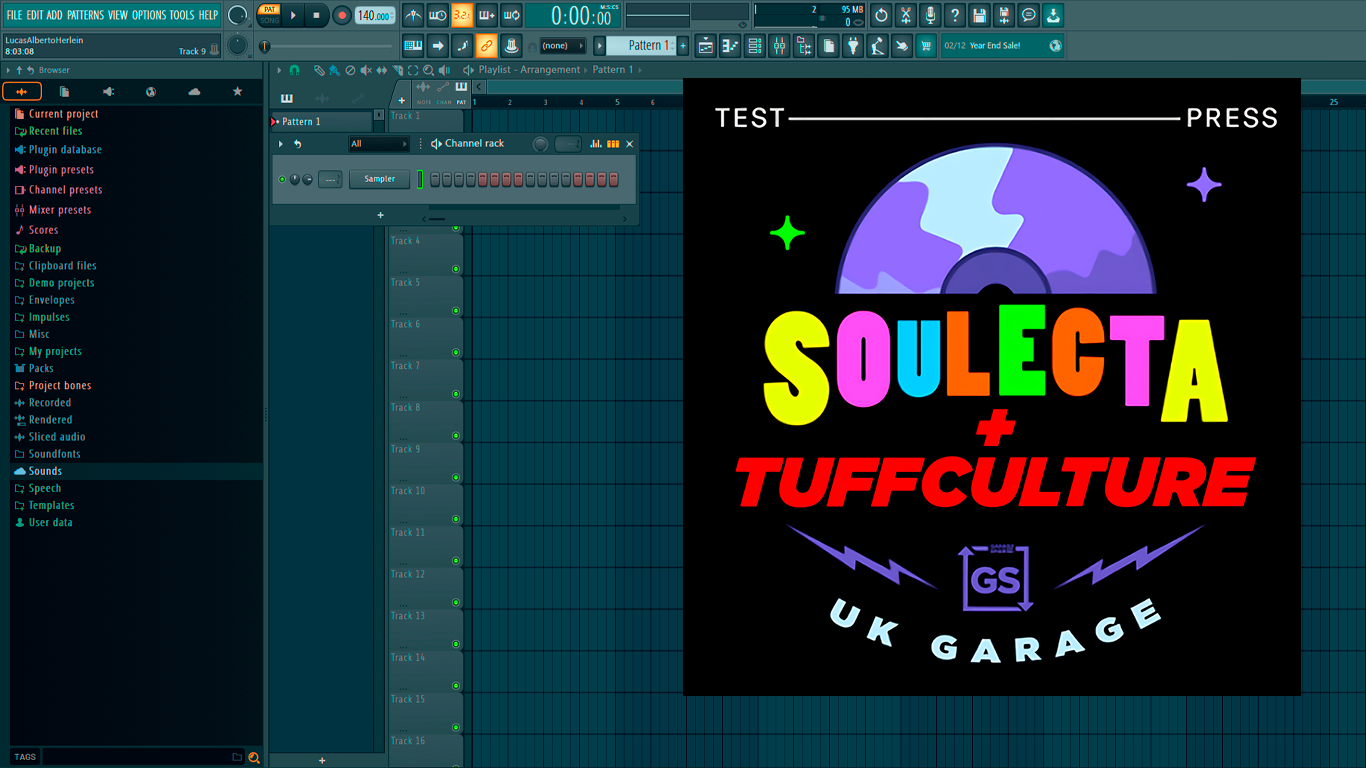The height and width of the screenshot is (768, 1366).
Task: Click the 140.000 tempo field
Action: (375, 15)
